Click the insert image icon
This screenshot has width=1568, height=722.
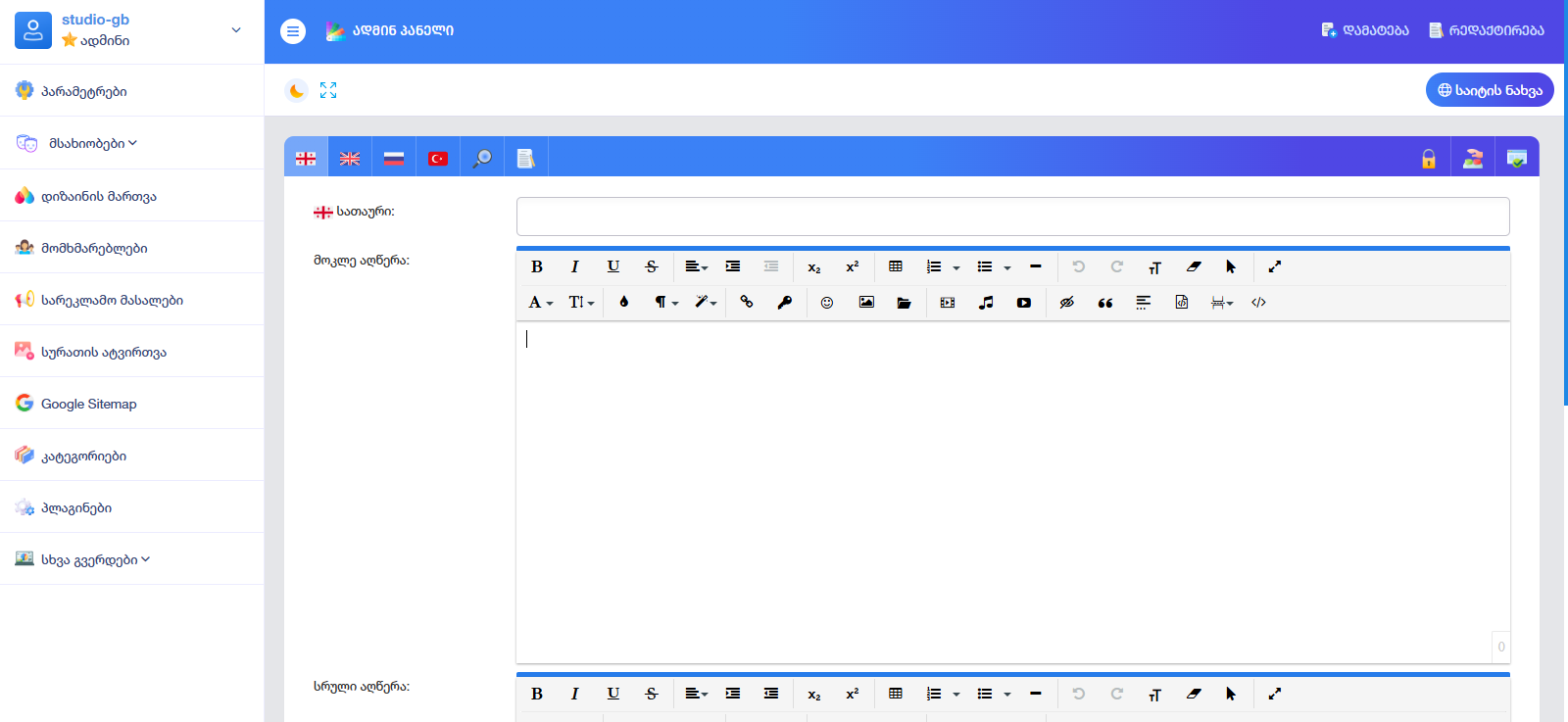pyautogui.click(x=866, y=303)
